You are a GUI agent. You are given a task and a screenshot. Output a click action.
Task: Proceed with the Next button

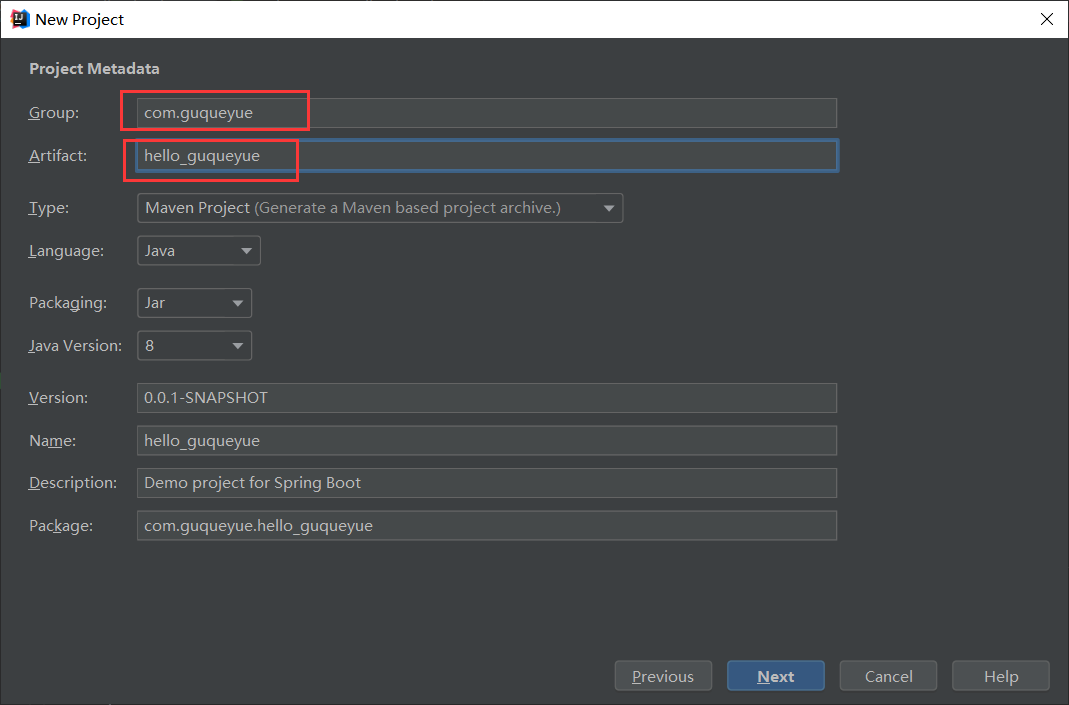coord(776,676)
